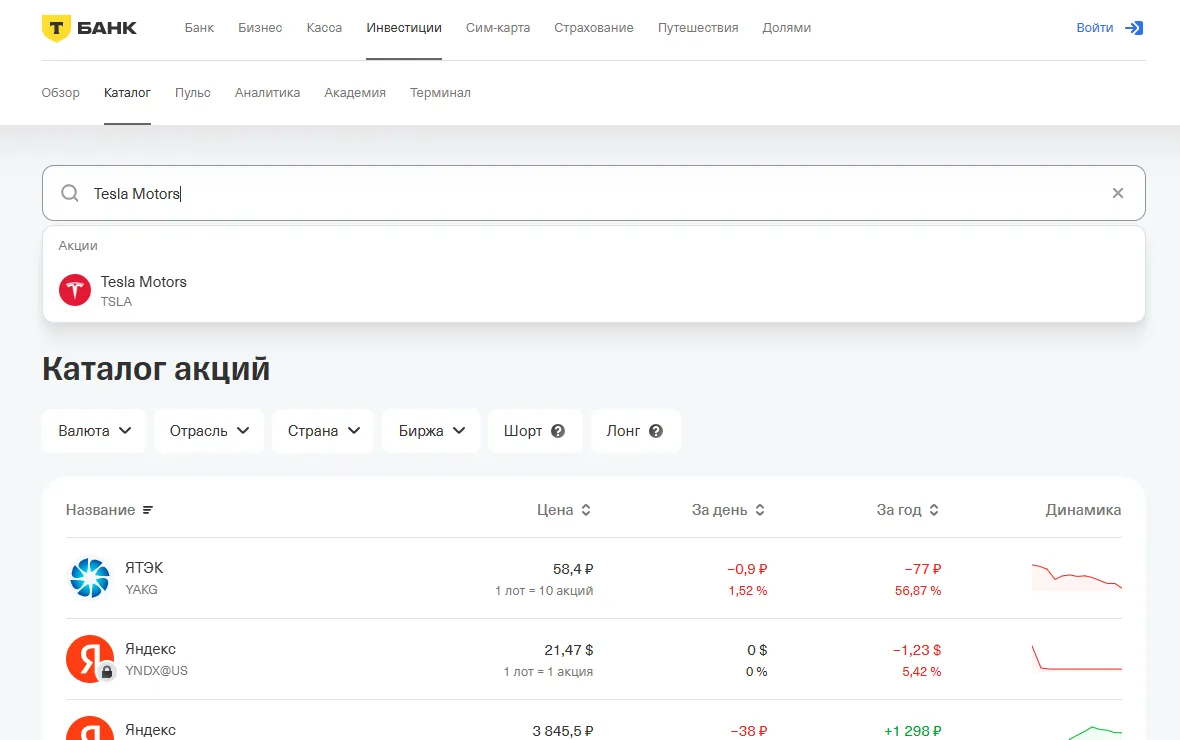This screenshot has height=740, width=1180.
Task: Click the login arrow icon
Action: pos(1134,28)
